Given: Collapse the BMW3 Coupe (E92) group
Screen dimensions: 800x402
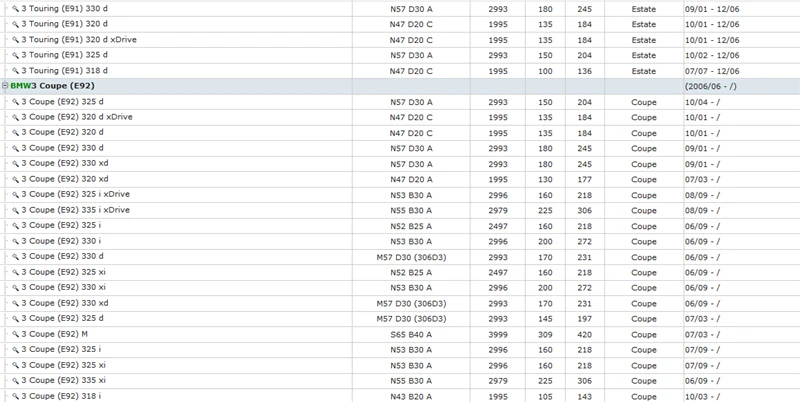Looking at the screenshot, I should click(5, 86).
